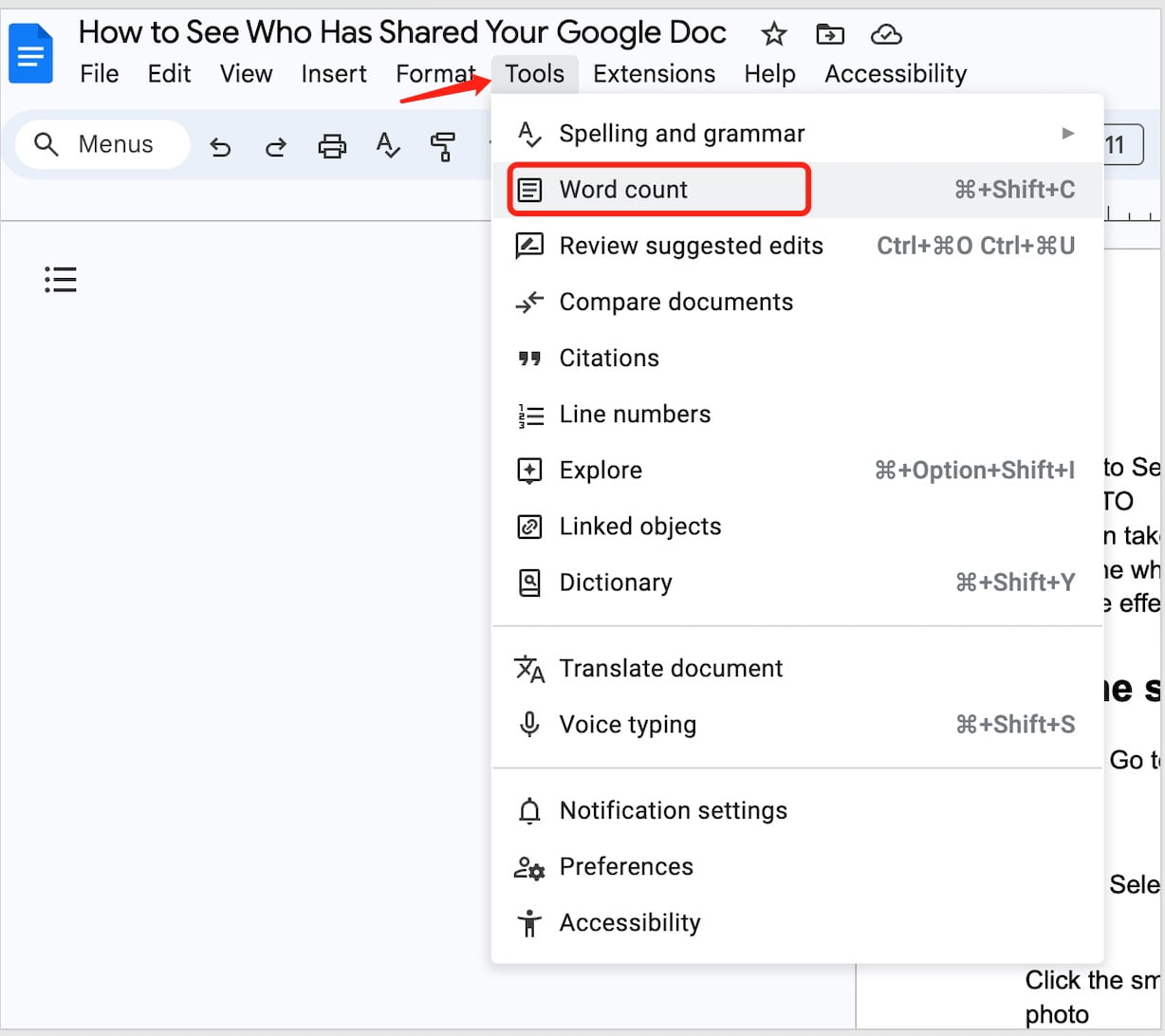
Task: Open the Help menu
Action: 769,74
